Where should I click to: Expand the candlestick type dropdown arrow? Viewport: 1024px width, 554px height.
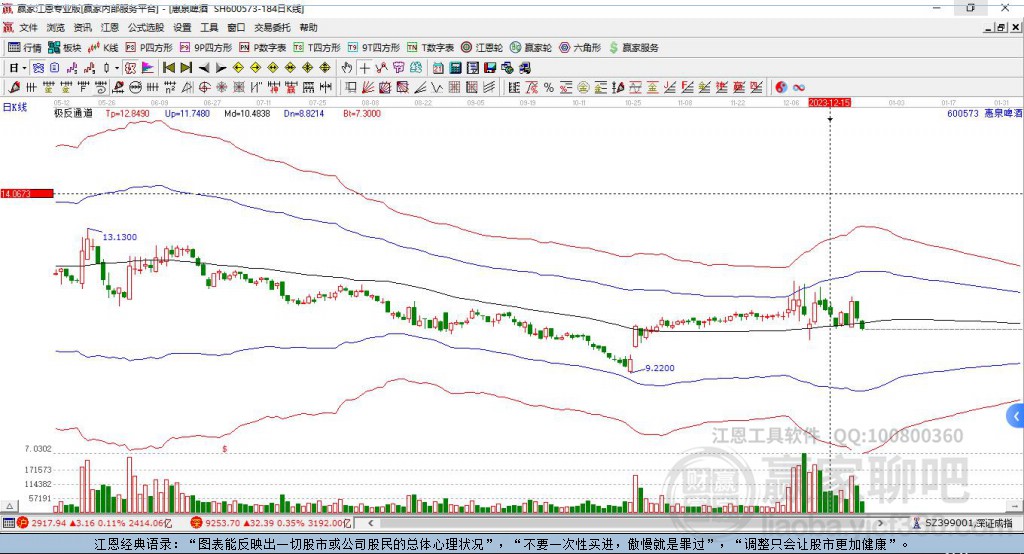point(117,68)
